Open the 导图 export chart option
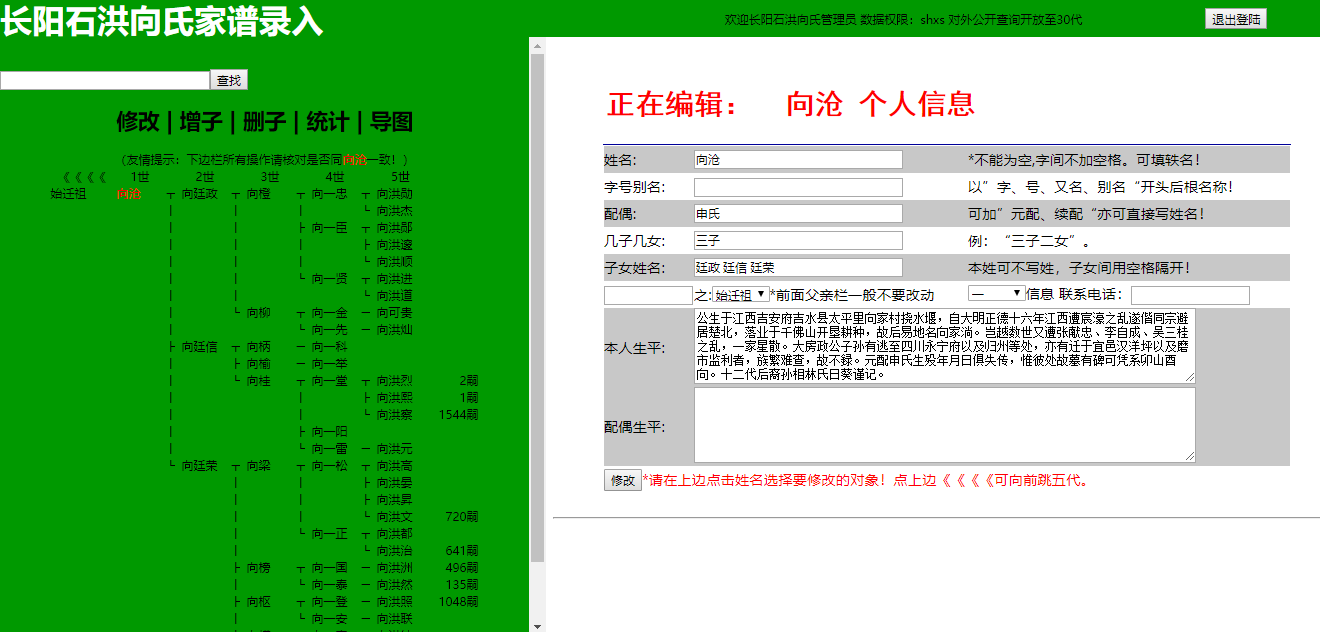This screenshot has width=1320, height=632. pos(391,122)
